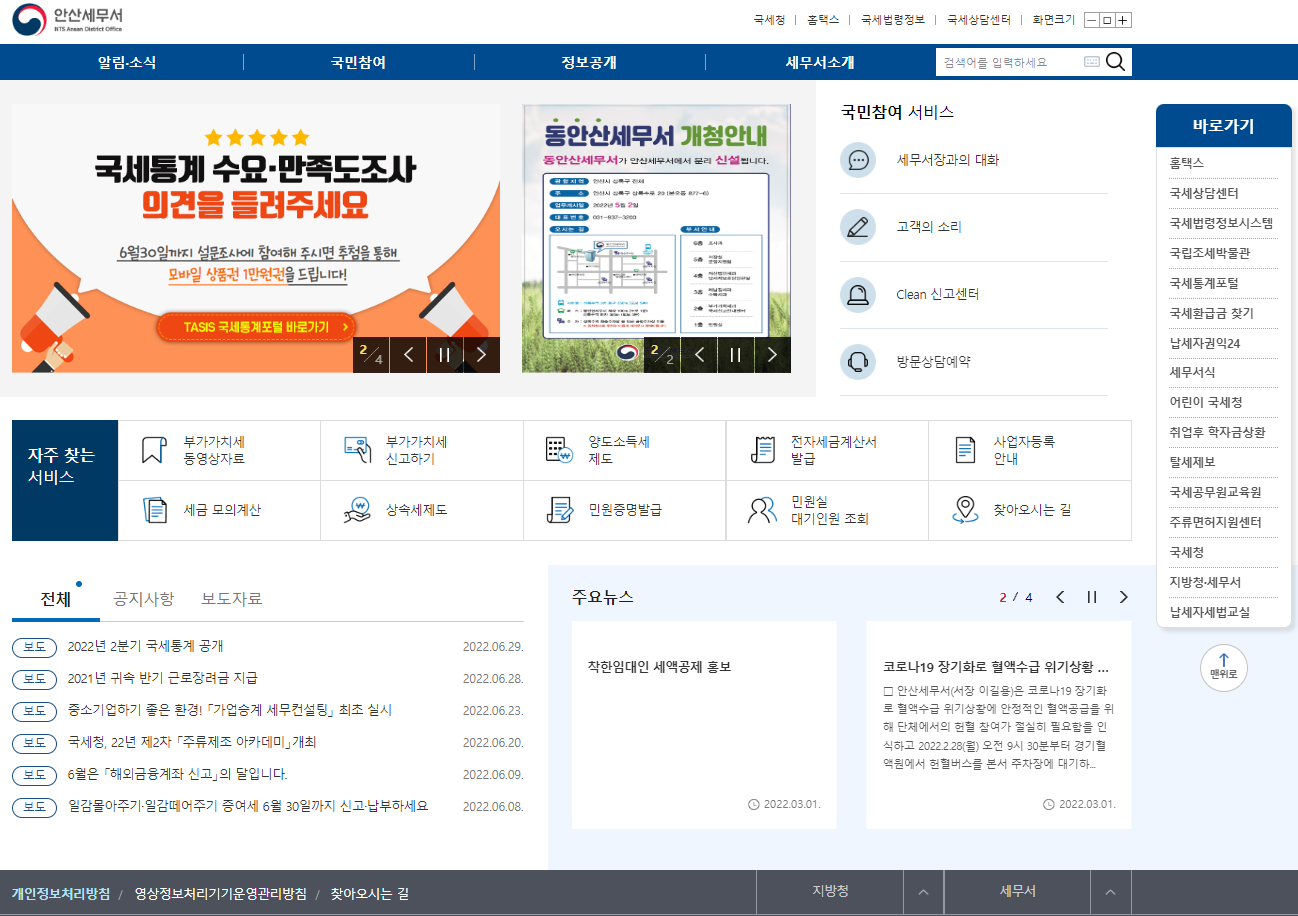
Task: Open 국세상담센터 in 바로가기 sidebar
Action: point(1204,193)
